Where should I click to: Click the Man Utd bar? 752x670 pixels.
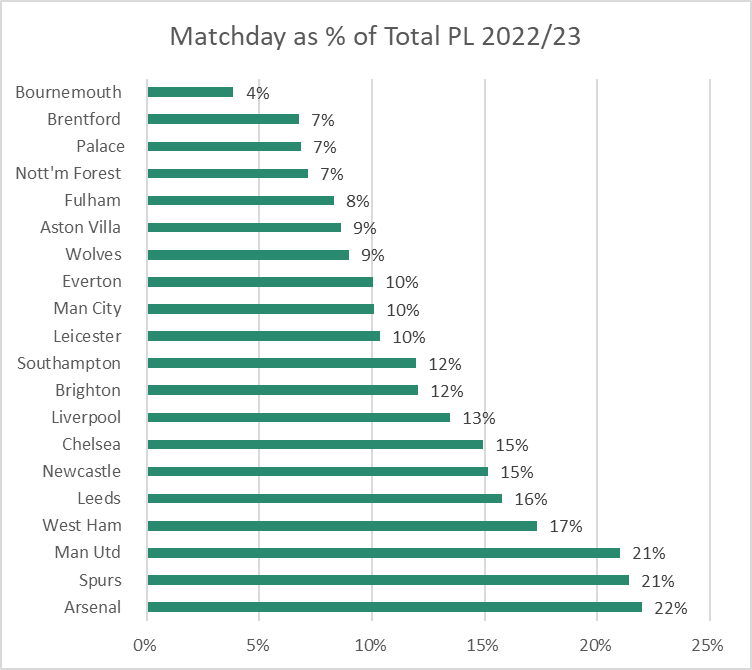(384, 553)
